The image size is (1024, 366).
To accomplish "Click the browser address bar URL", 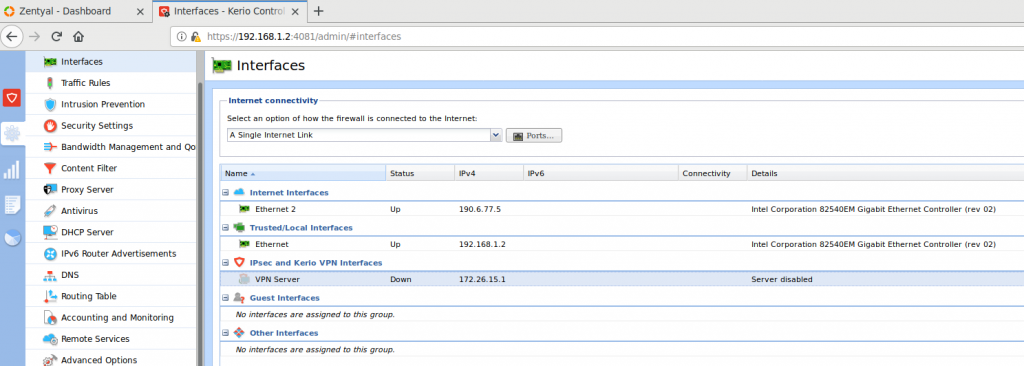I will tap(304, 37).
